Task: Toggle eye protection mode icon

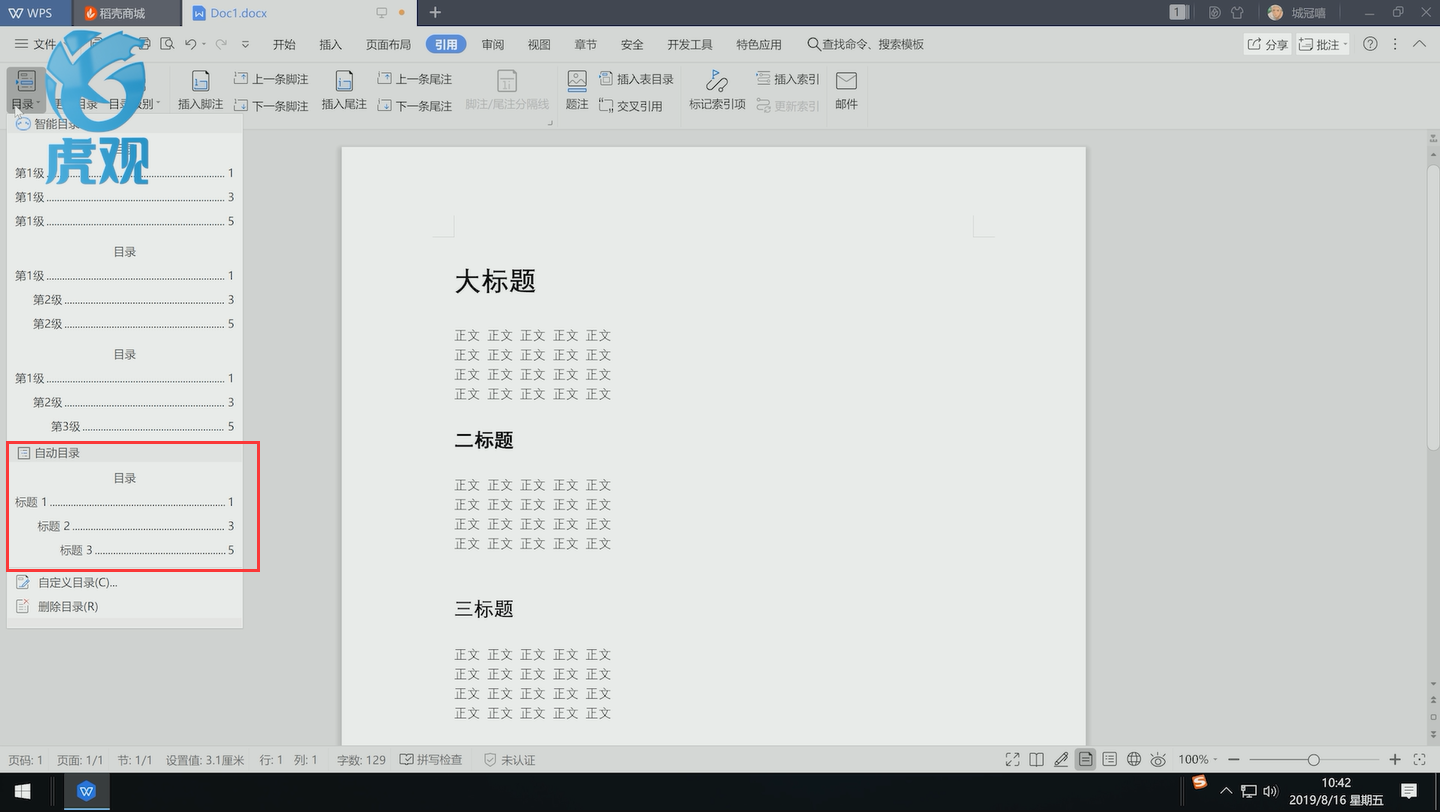Action: [1158, 760]
